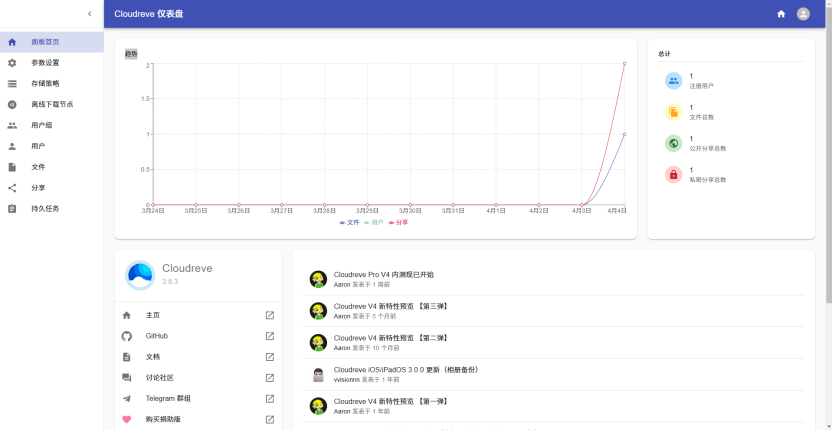
Task: Click the 文件 file icon in the sidebar
Action: (x=12, y=167)
